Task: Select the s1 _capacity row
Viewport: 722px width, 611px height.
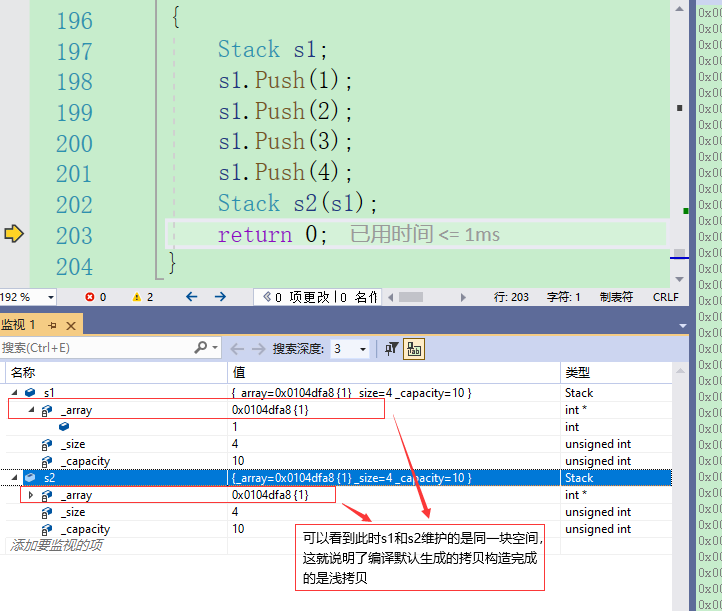Action: click(338, 461)
